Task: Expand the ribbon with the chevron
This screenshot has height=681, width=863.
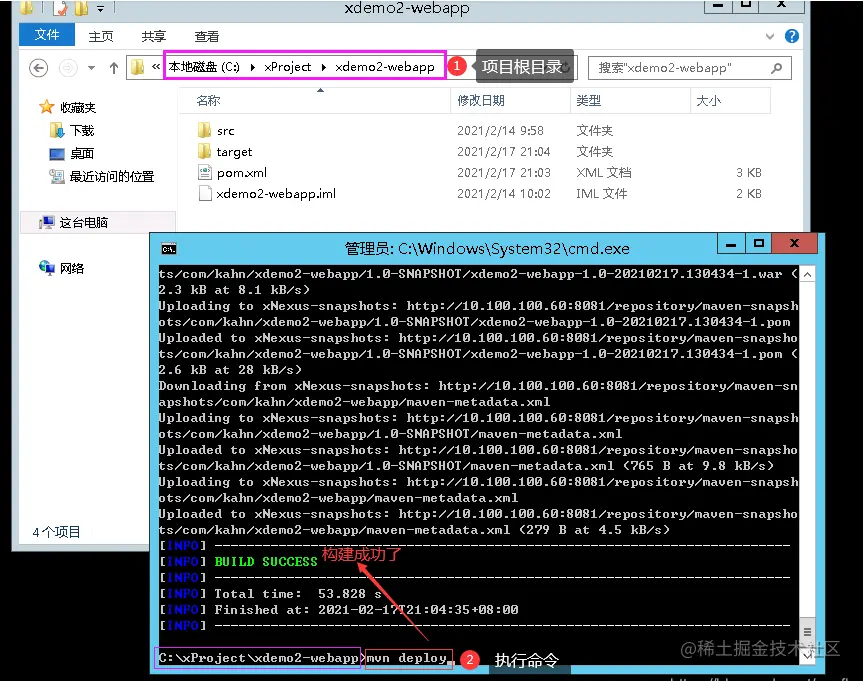Action: click(769, 36)
